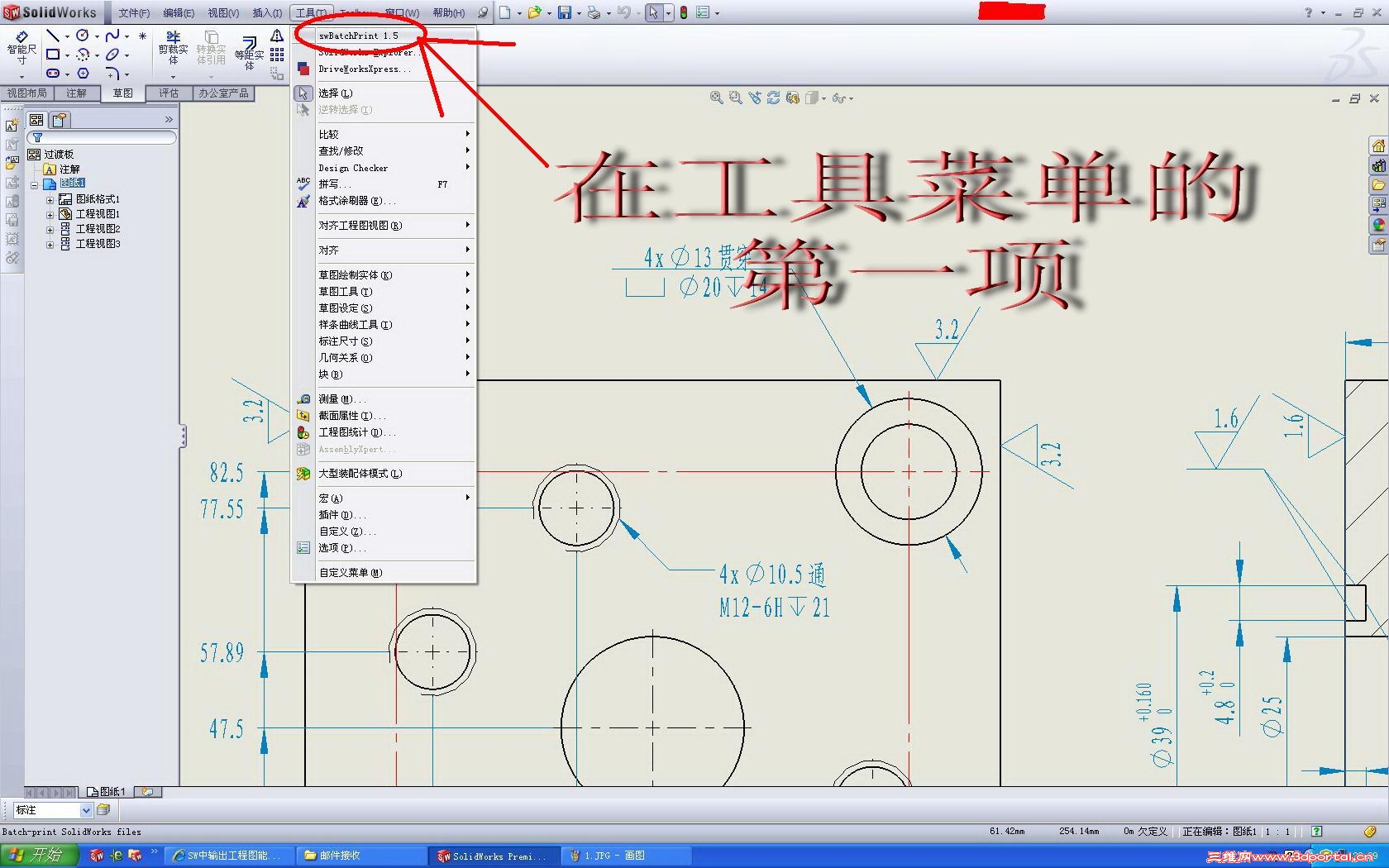This screenshot has height=868, width=1389.
Task: Open the 视图(V) menu
Action: pyautogui.click(x=223, y=13)
